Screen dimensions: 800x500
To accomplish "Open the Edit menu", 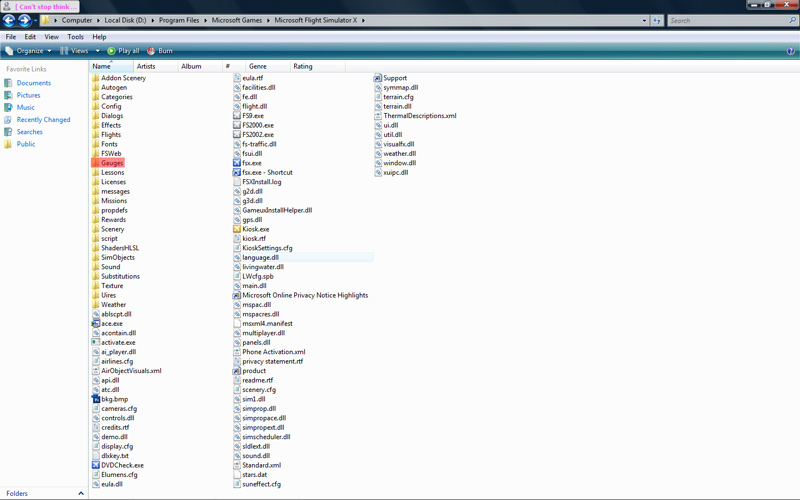I will point(30,37).
